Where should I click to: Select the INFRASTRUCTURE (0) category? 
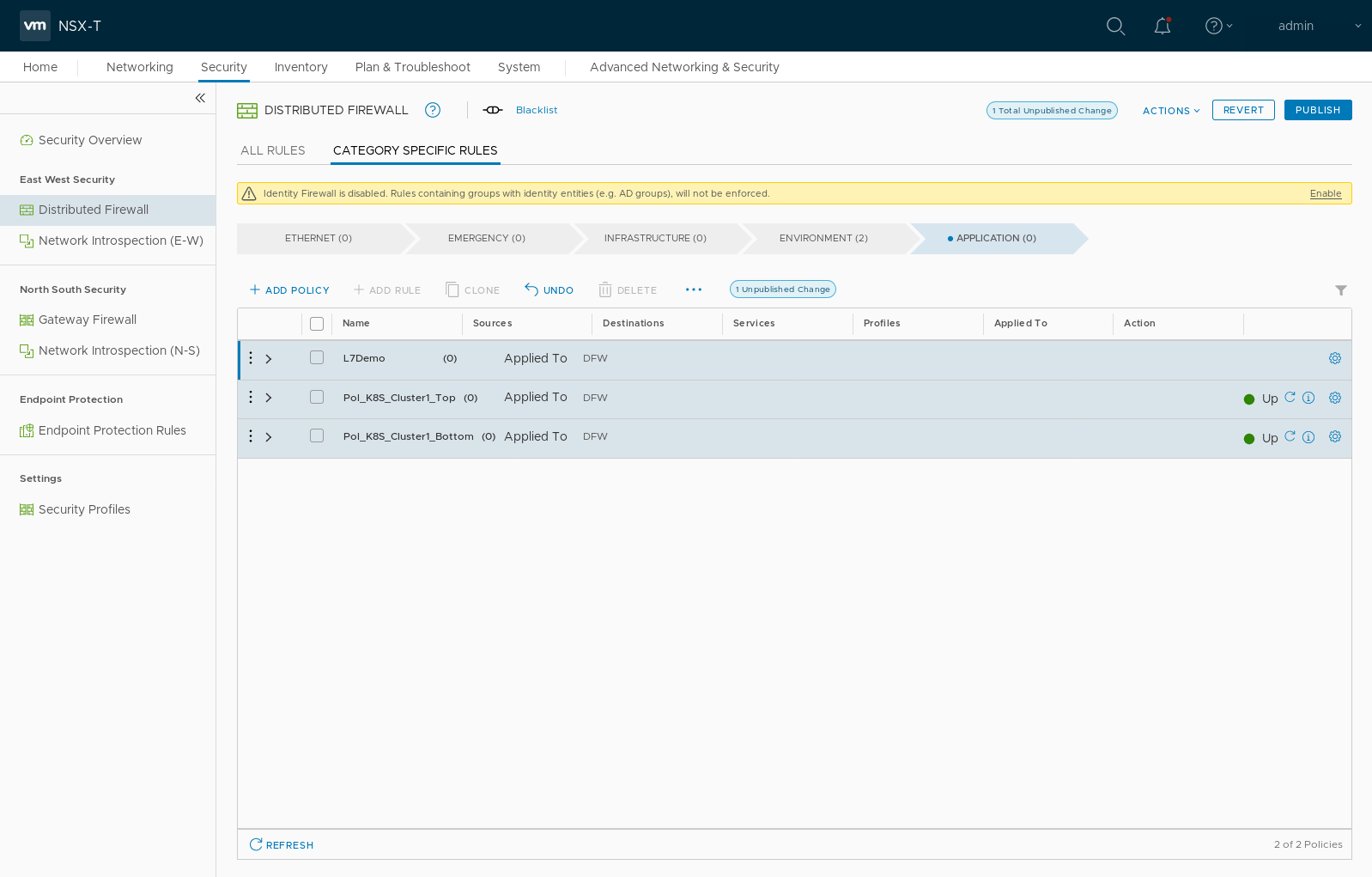(x=655, y=238)
